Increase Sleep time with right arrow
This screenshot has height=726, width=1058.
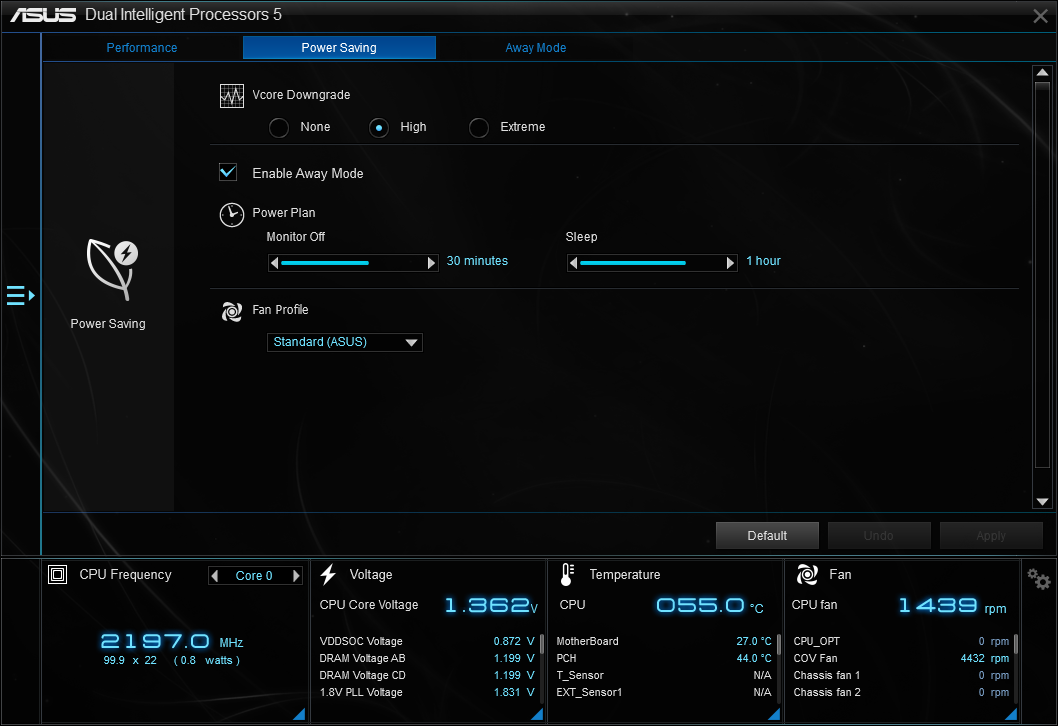coord(730,262)
